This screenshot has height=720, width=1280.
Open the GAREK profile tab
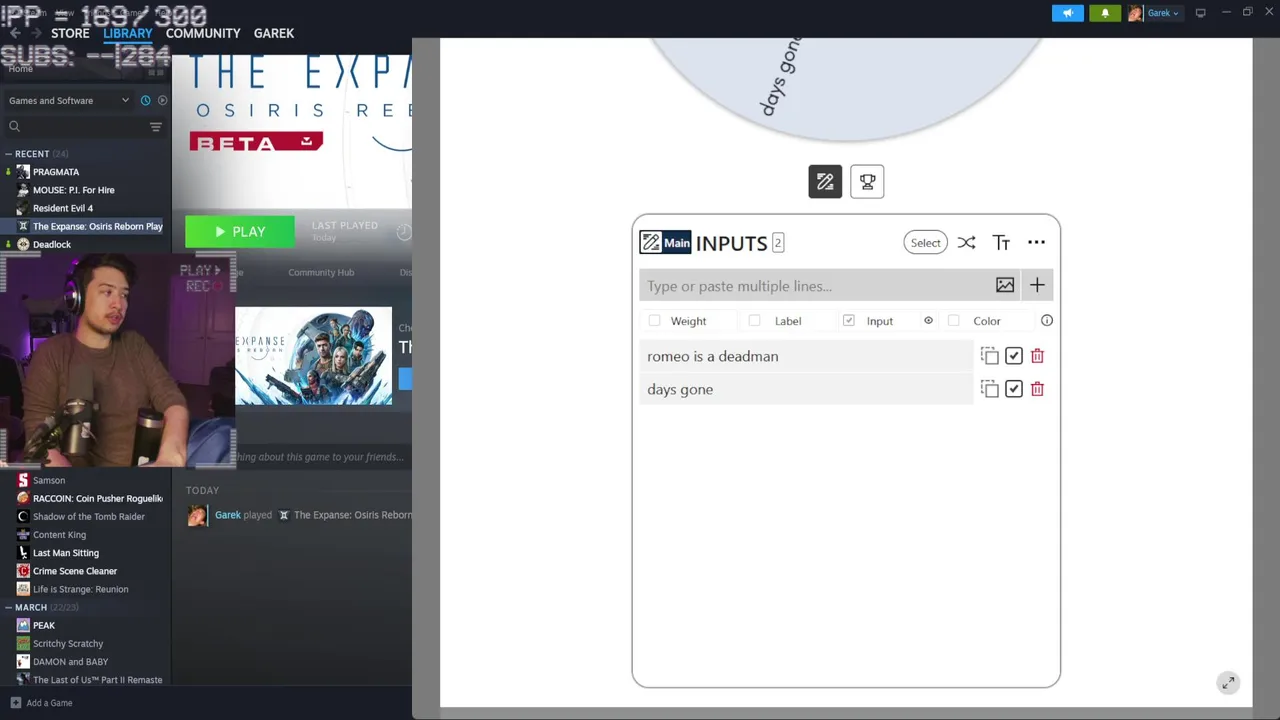(274, 33)
